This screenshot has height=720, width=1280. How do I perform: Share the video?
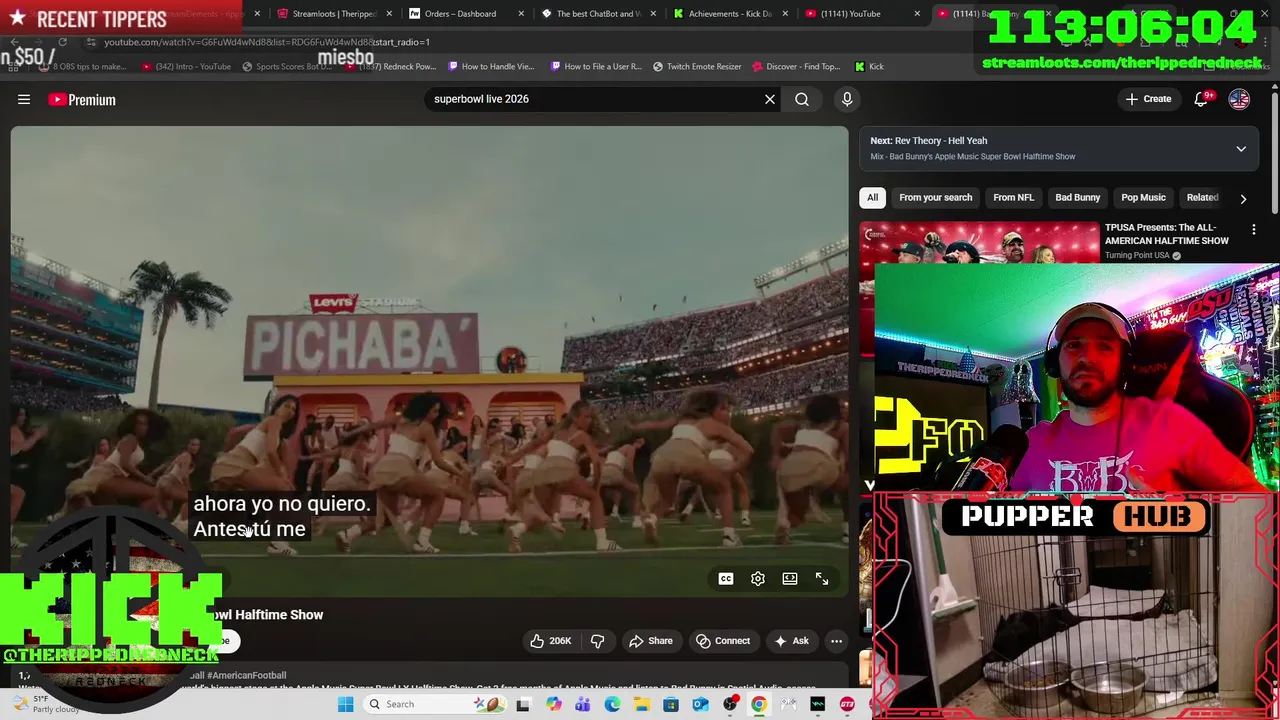(x=650, y=641)
